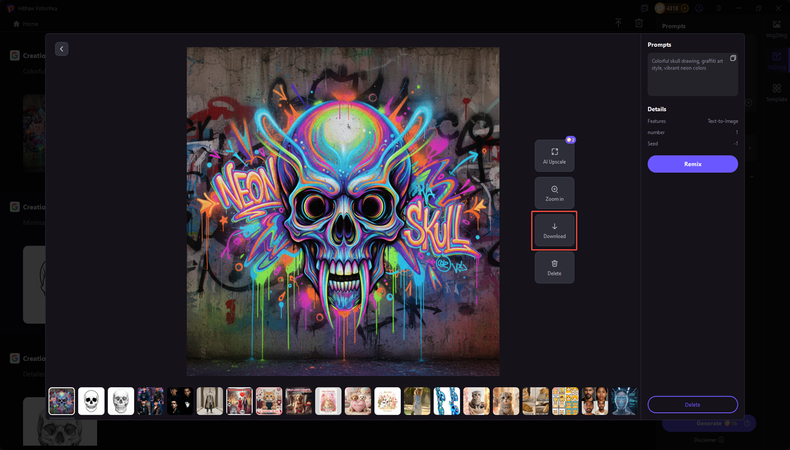Click the Home icon in the top bar

[16, 23]
